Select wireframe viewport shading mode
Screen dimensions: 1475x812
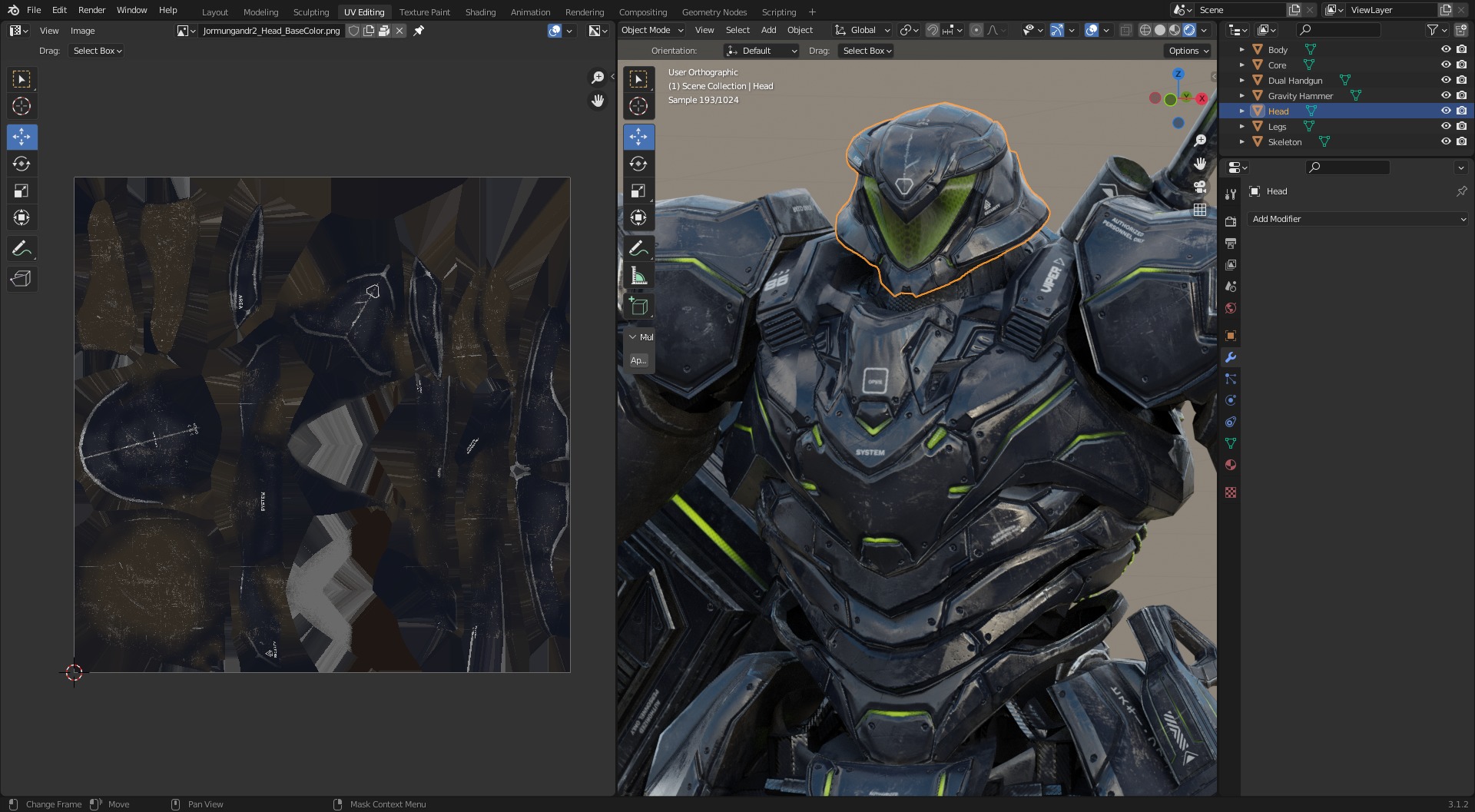tap(1145, 30)
